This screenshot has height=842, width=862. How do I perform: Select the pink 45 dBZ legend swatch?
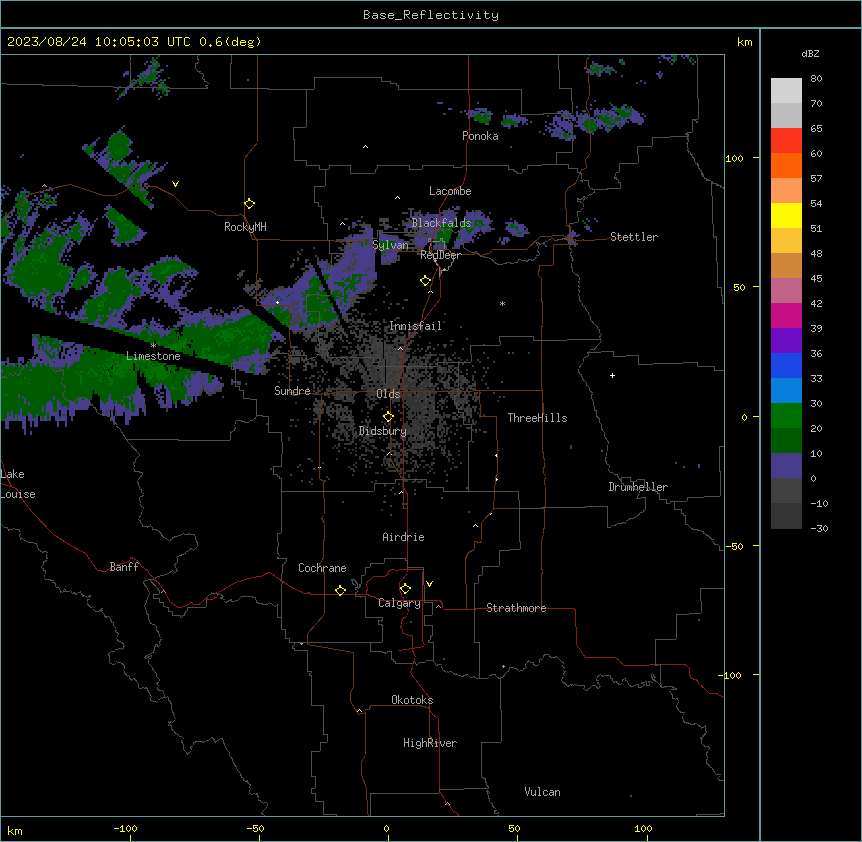786,290
